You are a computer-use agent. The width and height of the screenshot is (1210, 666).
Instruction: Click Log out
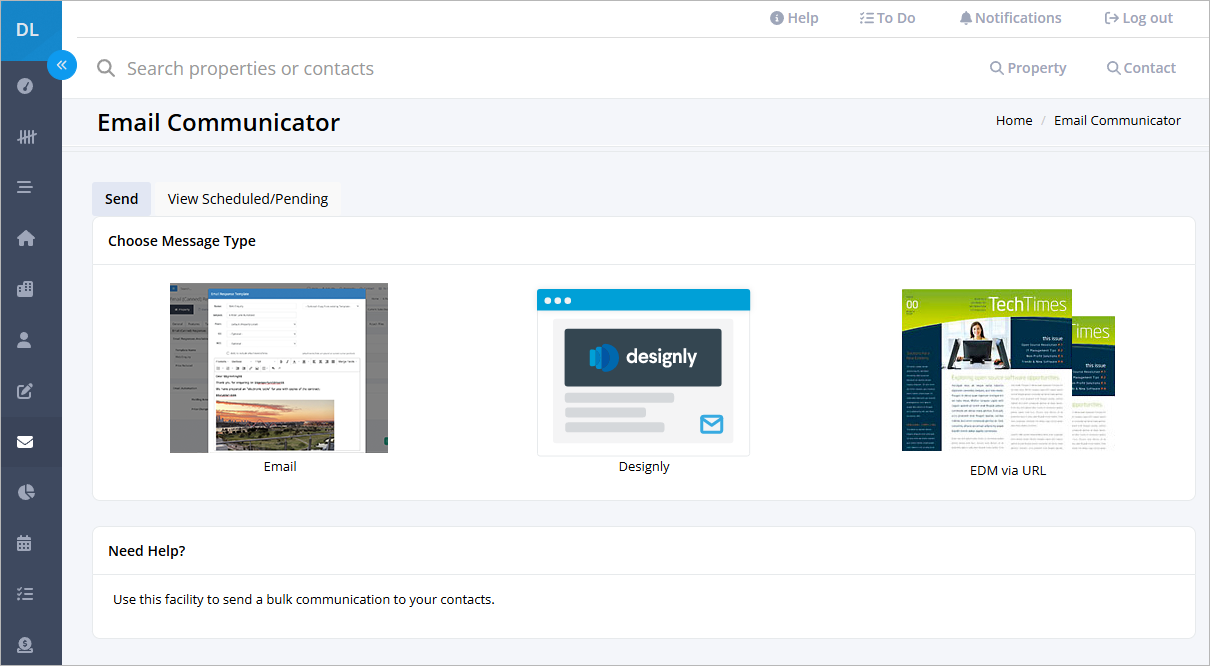(1138, 18)
